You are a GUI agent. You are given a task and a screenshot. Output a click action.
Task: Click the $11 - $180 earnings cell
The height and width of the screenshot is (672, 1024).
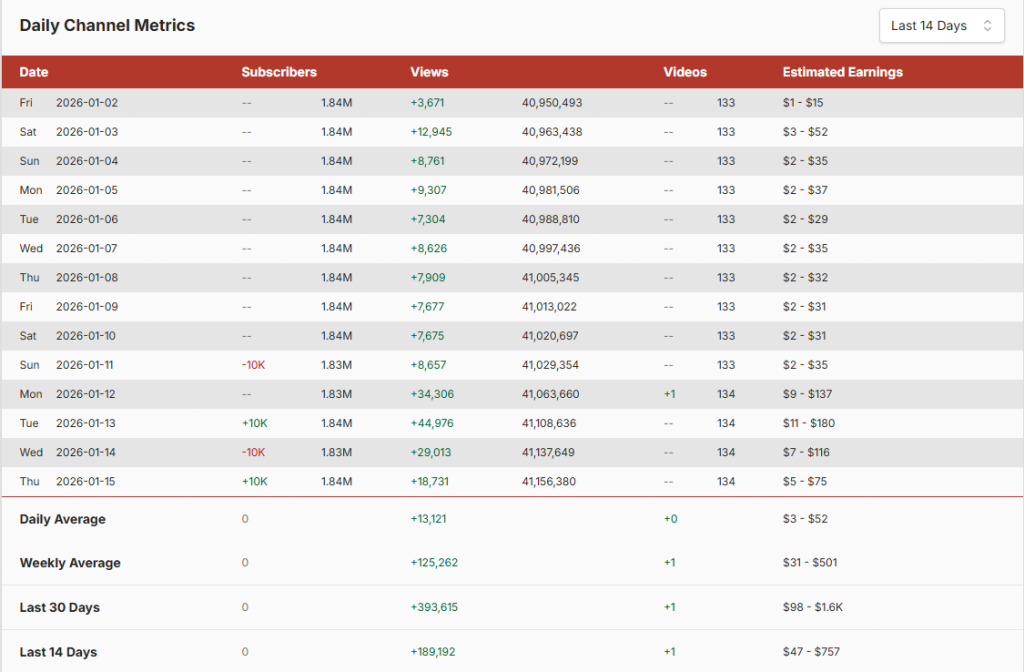[x=808, y=423]
